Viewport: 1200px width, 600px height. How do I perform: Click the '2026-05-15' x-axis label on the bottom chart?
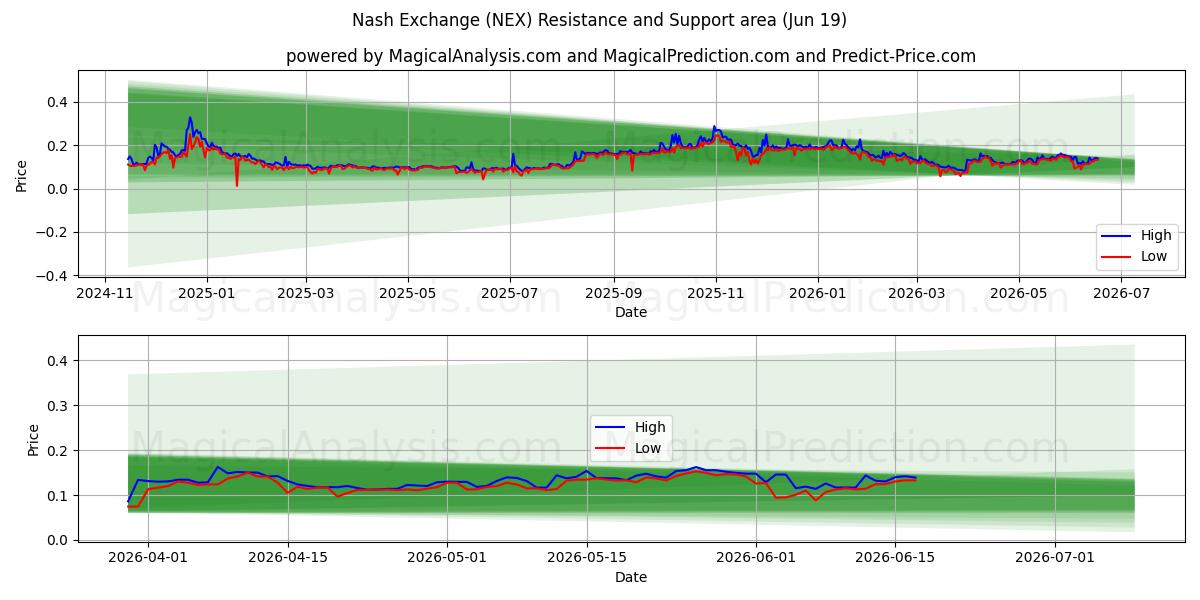pos(588,558)
